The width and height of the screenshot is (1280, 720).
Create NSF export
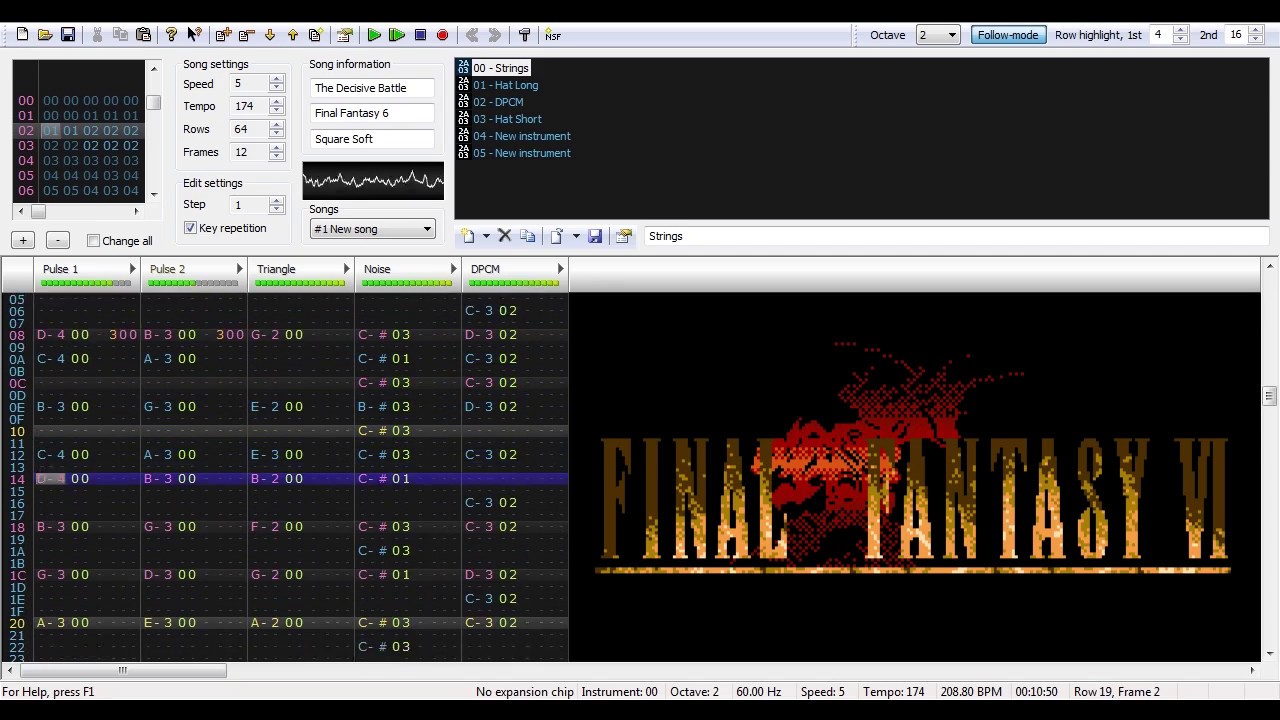click(x=553, y=35)
